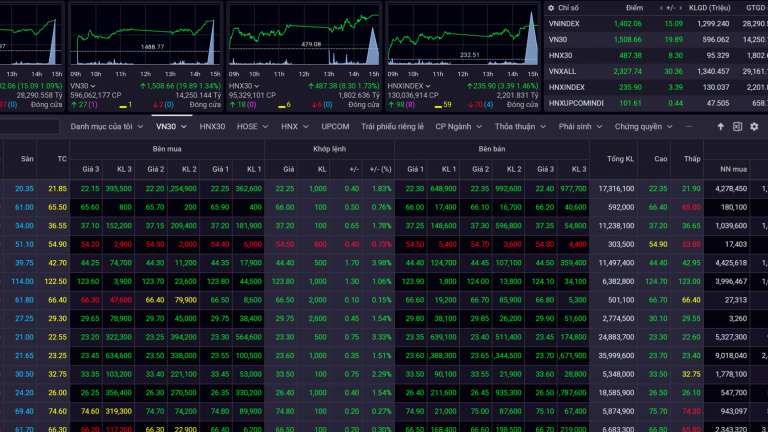Click the +/- (%) column header

(x=380, y=169)
